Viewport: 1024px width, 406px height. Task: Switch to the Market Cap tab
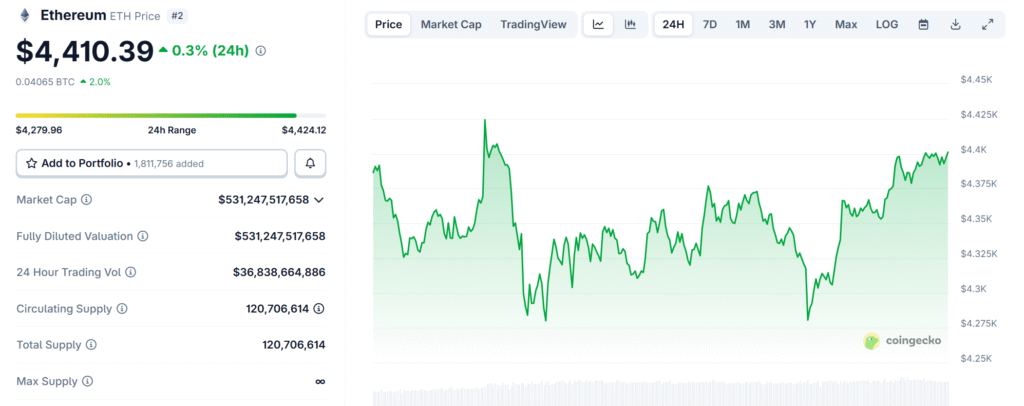point(450,24)
